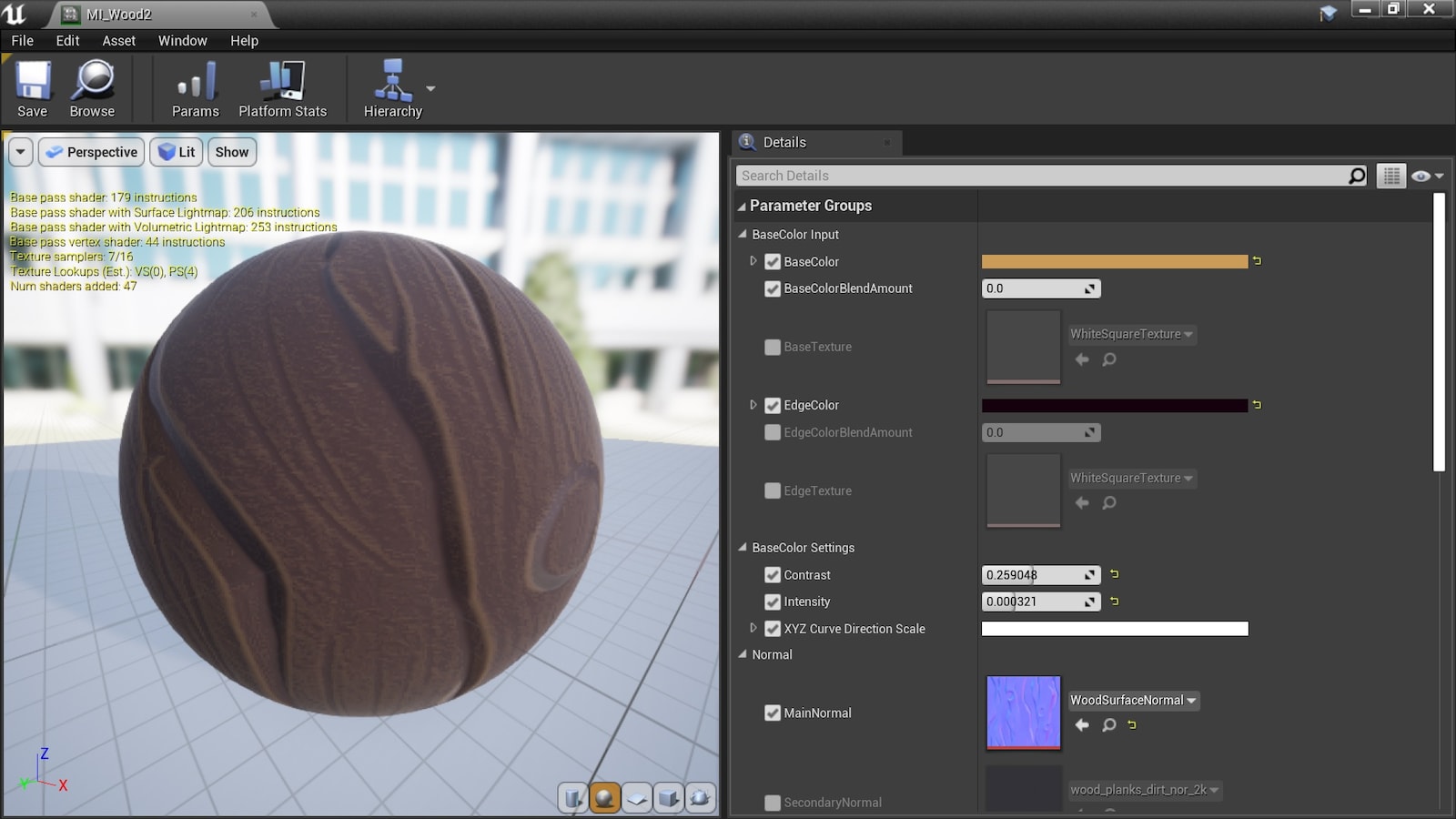Disable the Contrast parameter checkbox
The height and width of the screenshot is (819, 1456).
pos(773,574)
